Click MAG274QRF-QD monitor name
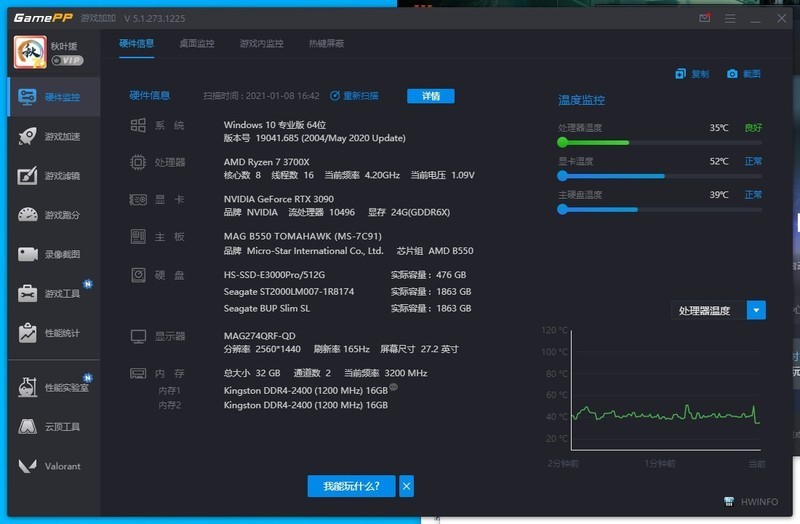The image size is (800, 524). [259, 336]
